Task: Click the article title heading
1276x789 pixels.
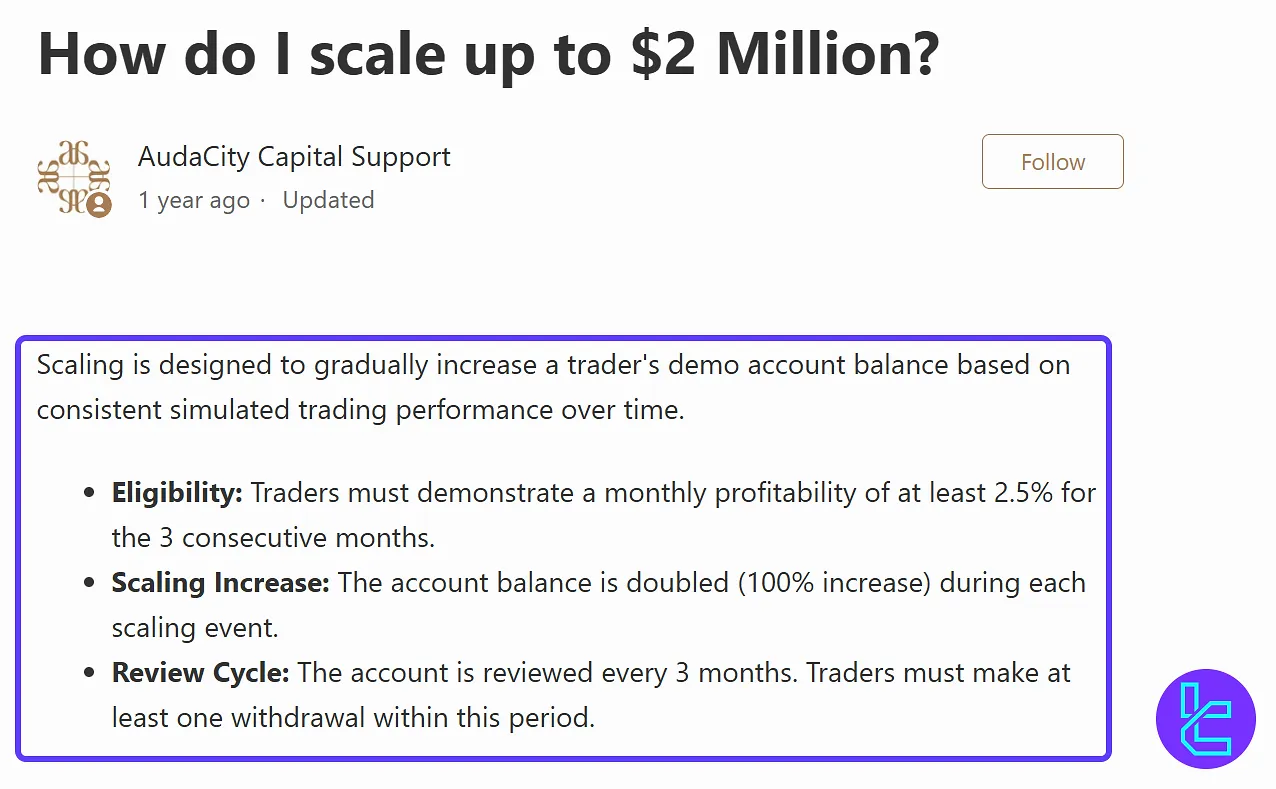Action: (x=488, y=54)
